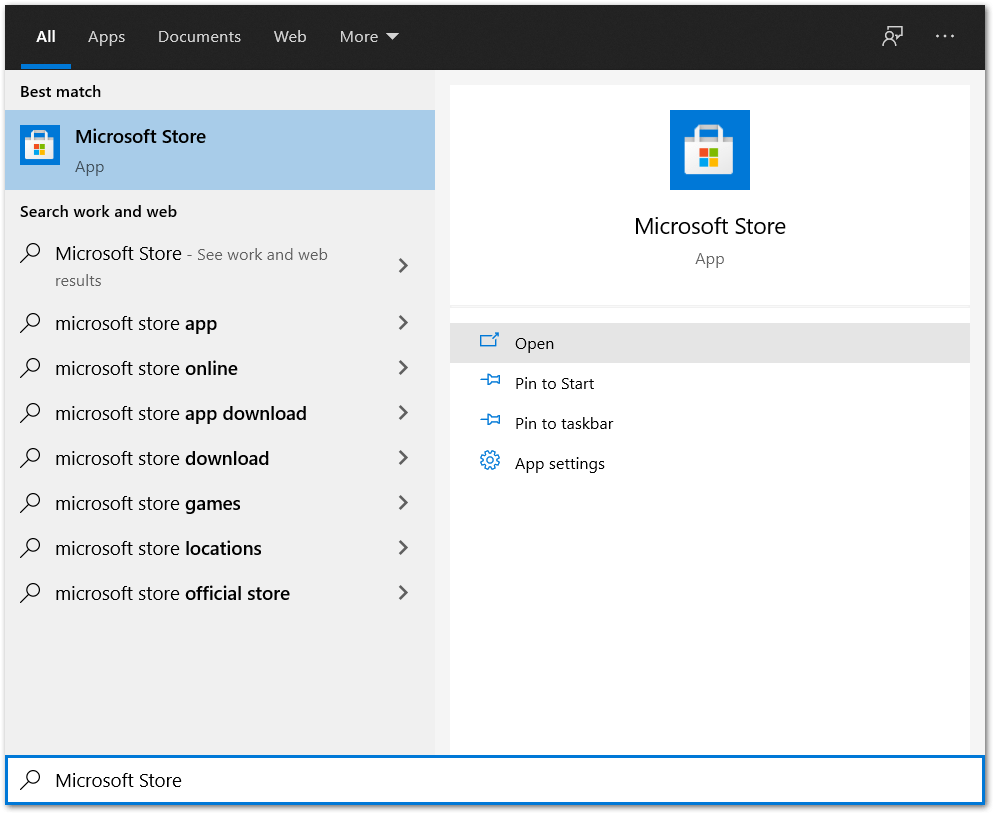Open the feedback icon in top bar
The width and height of the screenshot is (994, 814).
click(x=893, y=36)
